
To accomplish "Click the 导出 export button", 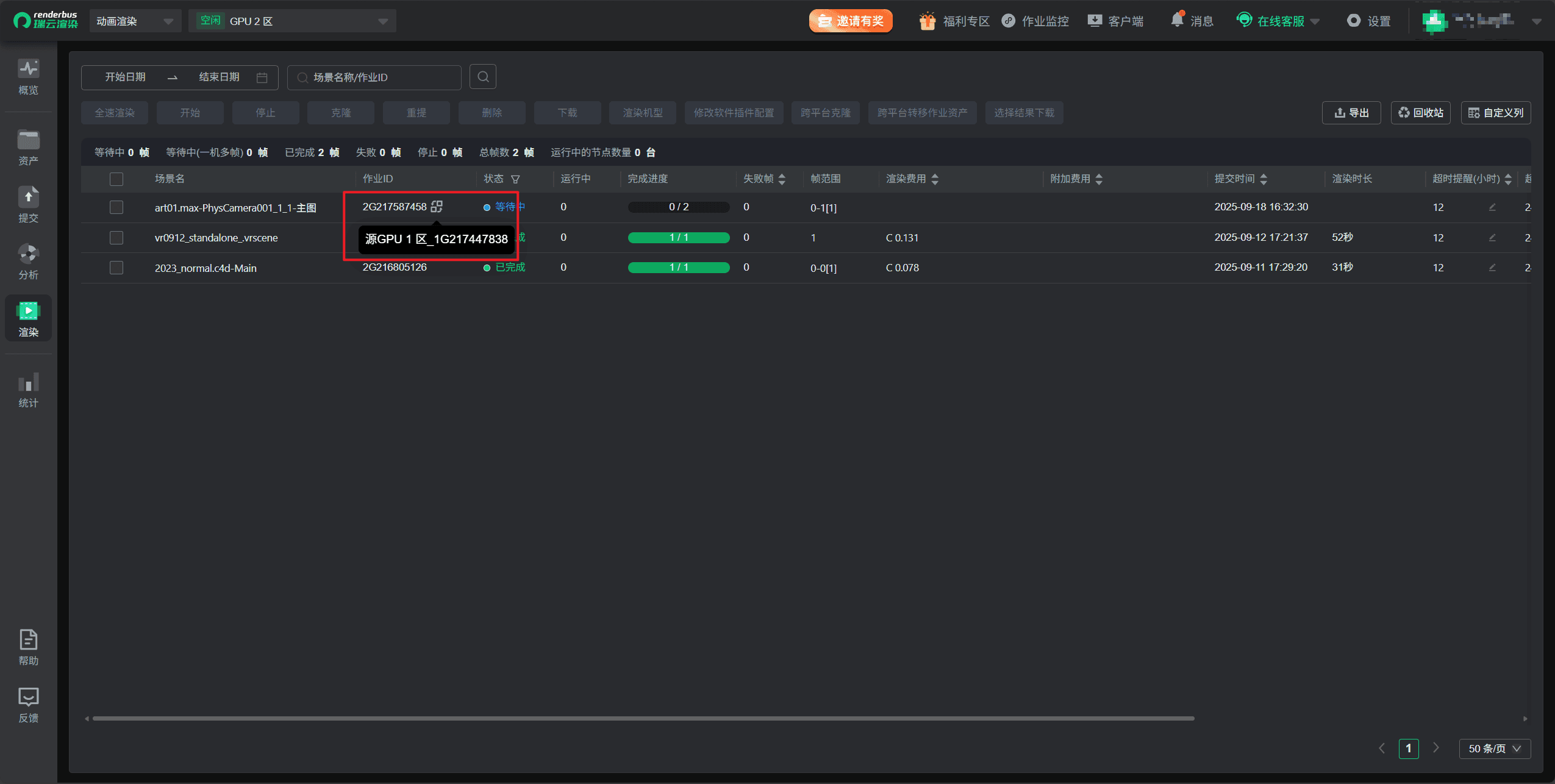I will point(1351,113).
